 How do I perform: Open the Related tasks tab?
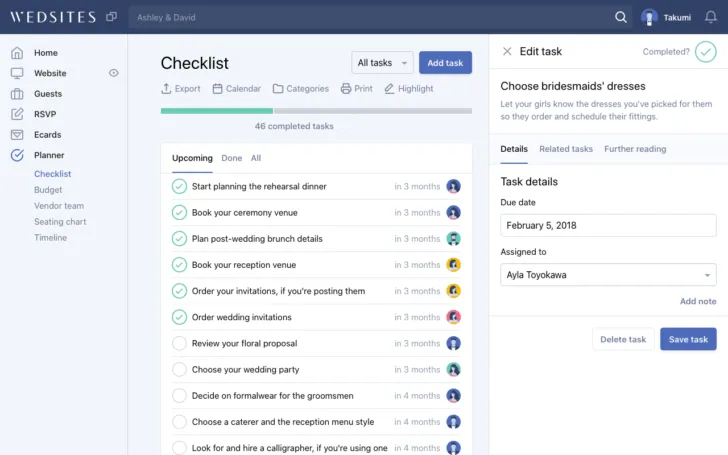coord(566,149)
